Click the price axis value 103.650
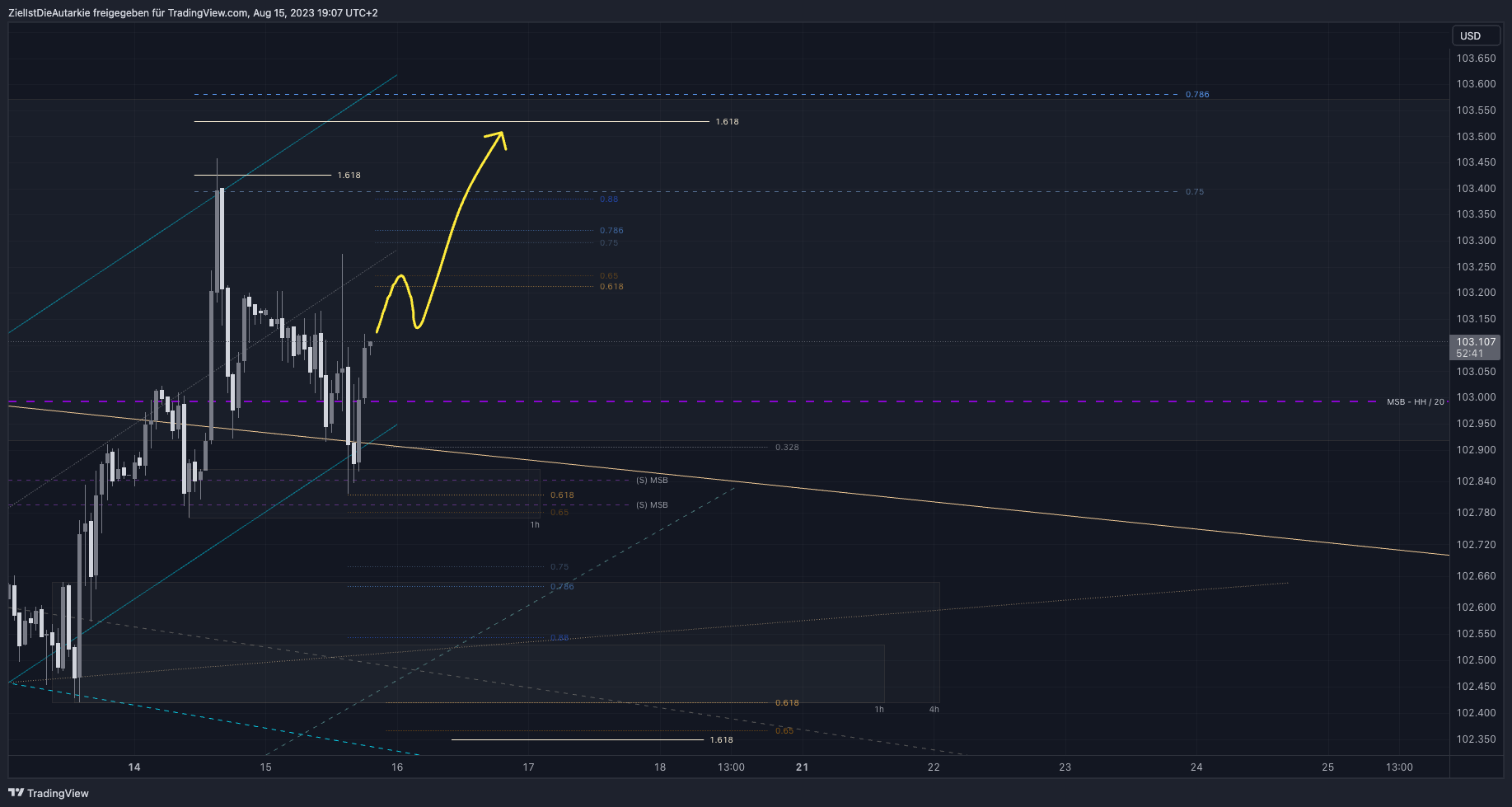This screenshot has height=807, width=1512. (x=1476, y=59)
